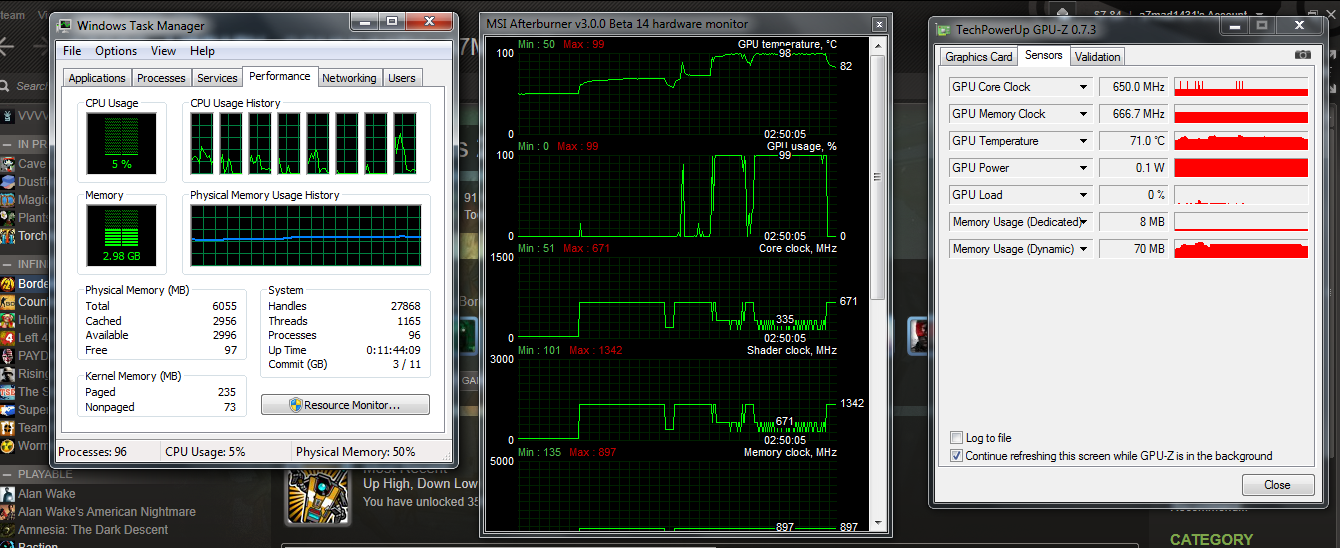Image resolution: width=1340 pixels, height=548 pixels.
Task: Click the GPU Core Clock red history graph
Action: tap(1241, 87)
